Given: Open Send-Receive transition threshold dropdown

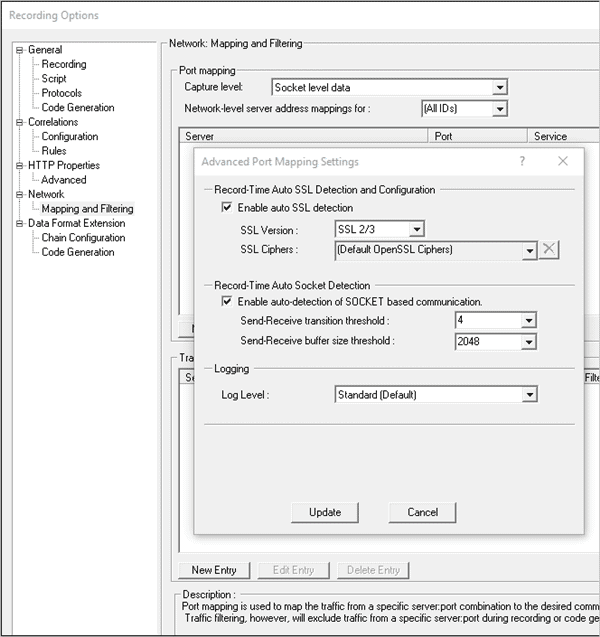Looking at the screenshot, I should pos(529,321).
